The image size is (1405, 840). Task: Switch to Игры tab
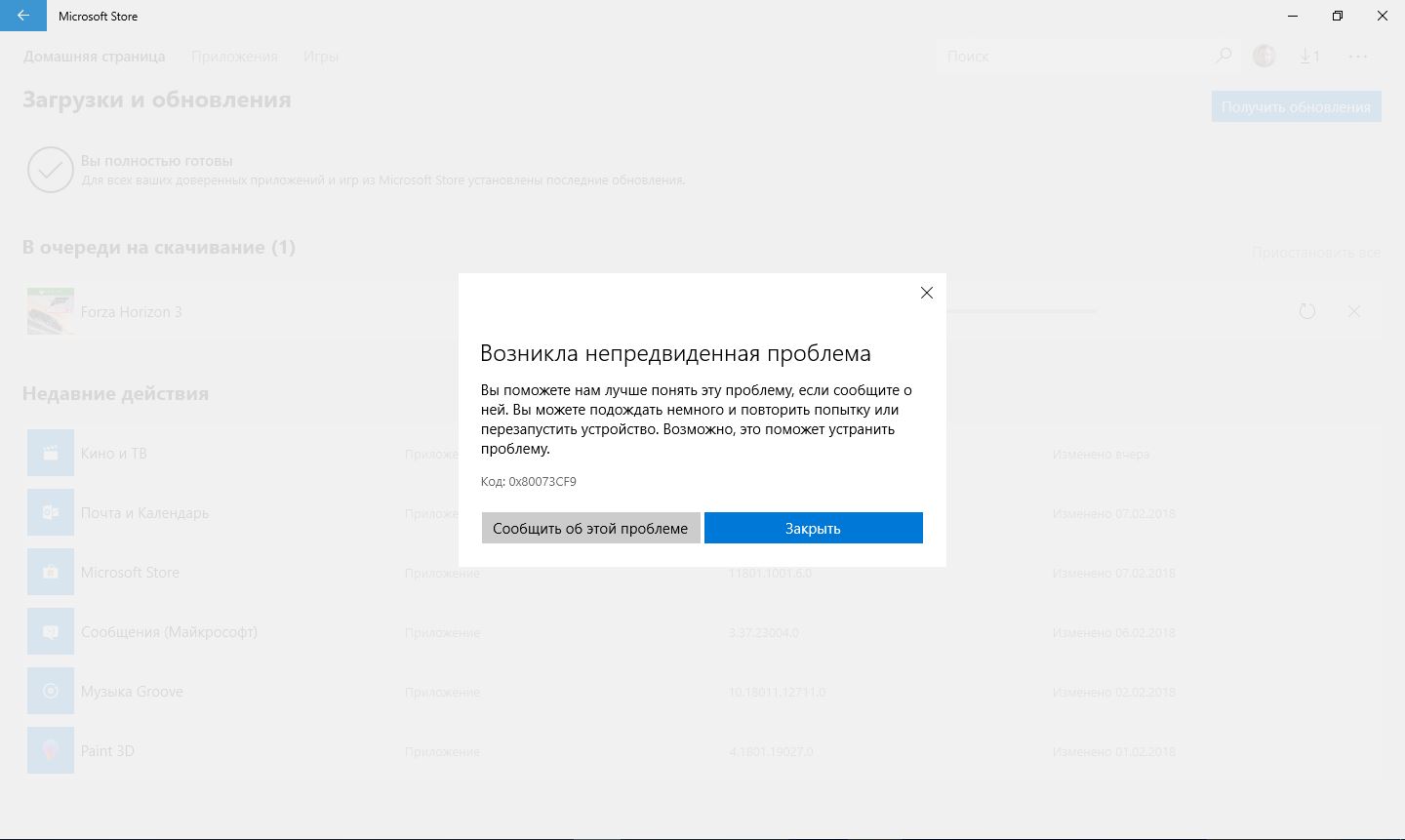[x=321, y=57]
